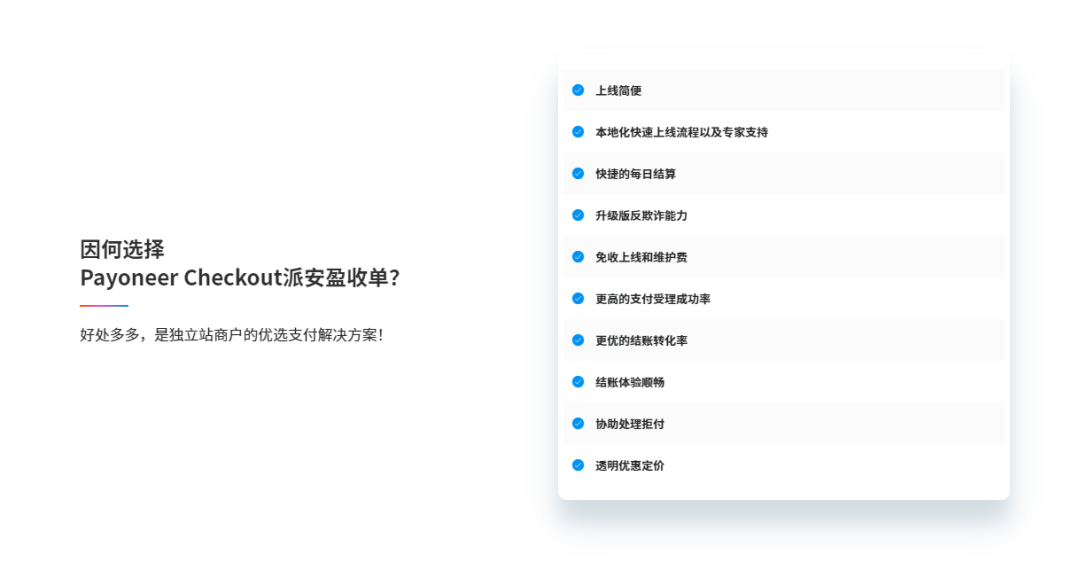Select the text 结账体验顺畅

pyautogui.click(x=630, y=382)
